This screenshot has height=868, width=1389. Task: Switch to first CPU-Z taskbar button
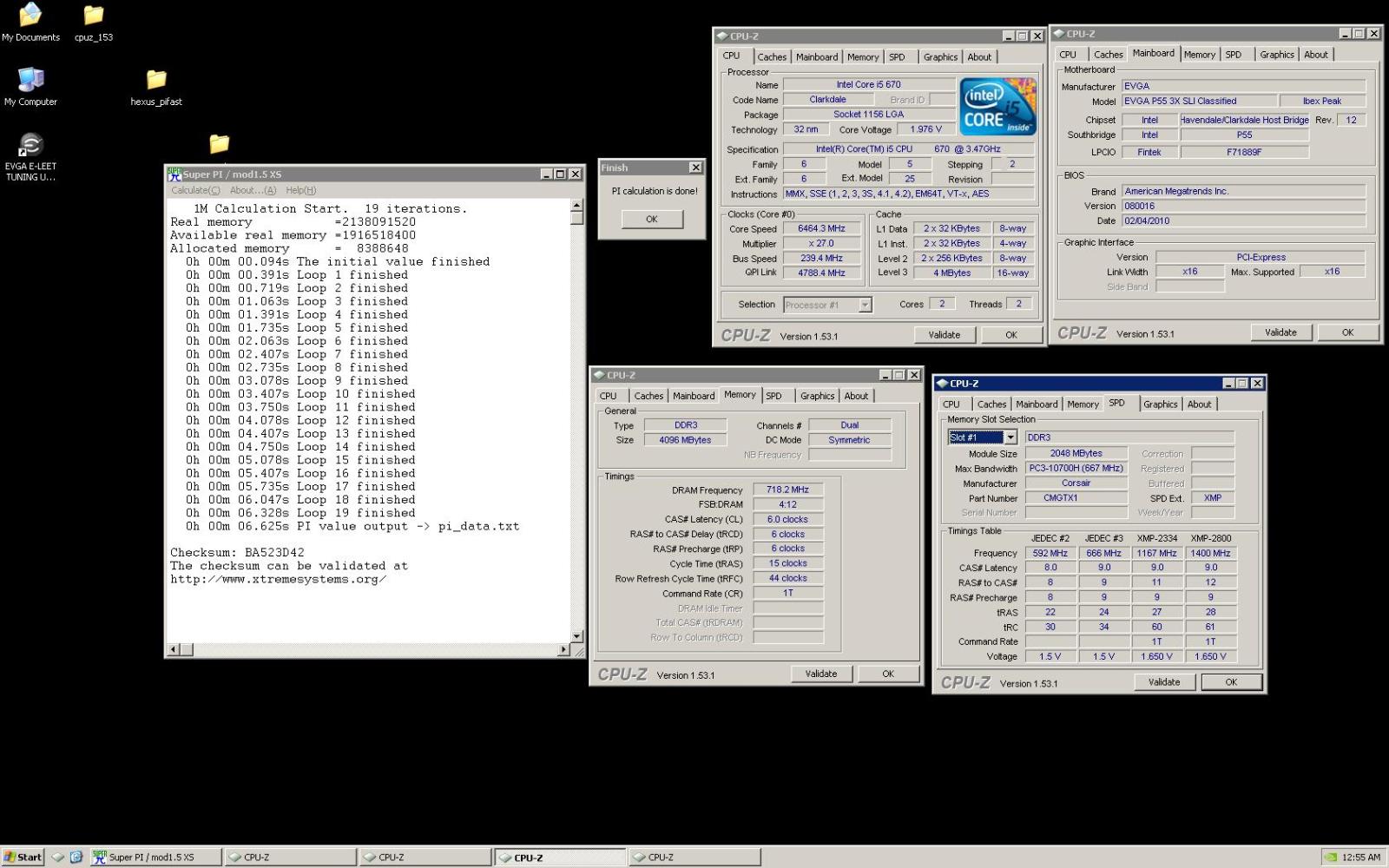click(x=290, y=857)
